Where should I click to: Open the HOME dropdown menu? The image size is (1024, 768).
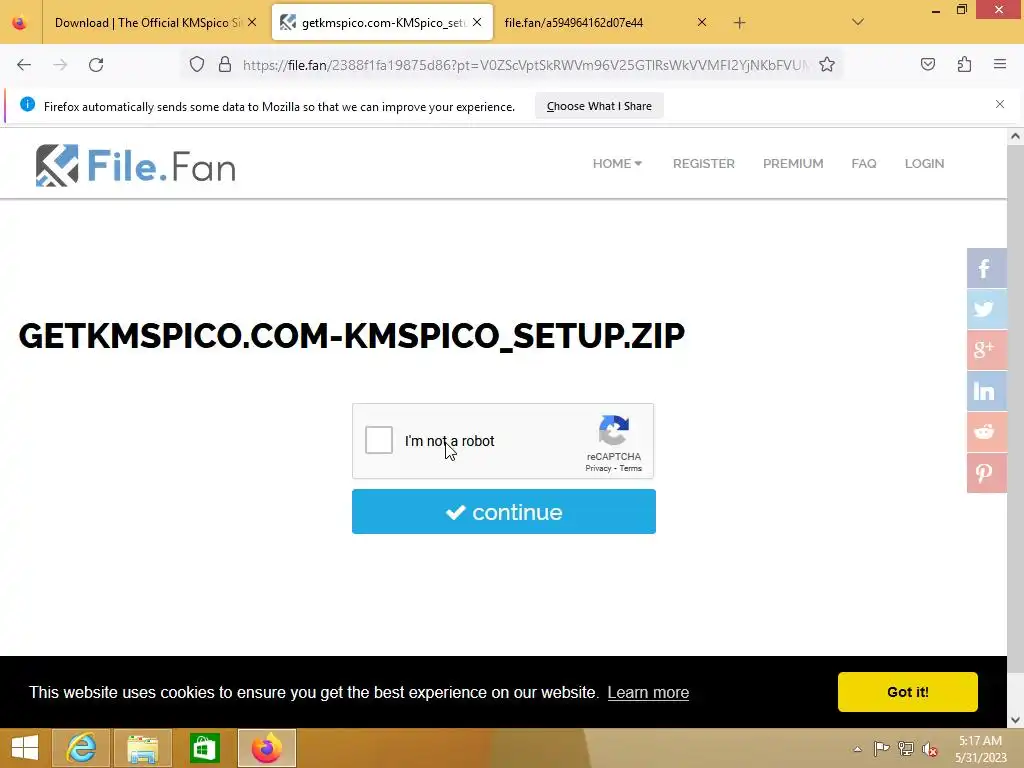point(617,164)
